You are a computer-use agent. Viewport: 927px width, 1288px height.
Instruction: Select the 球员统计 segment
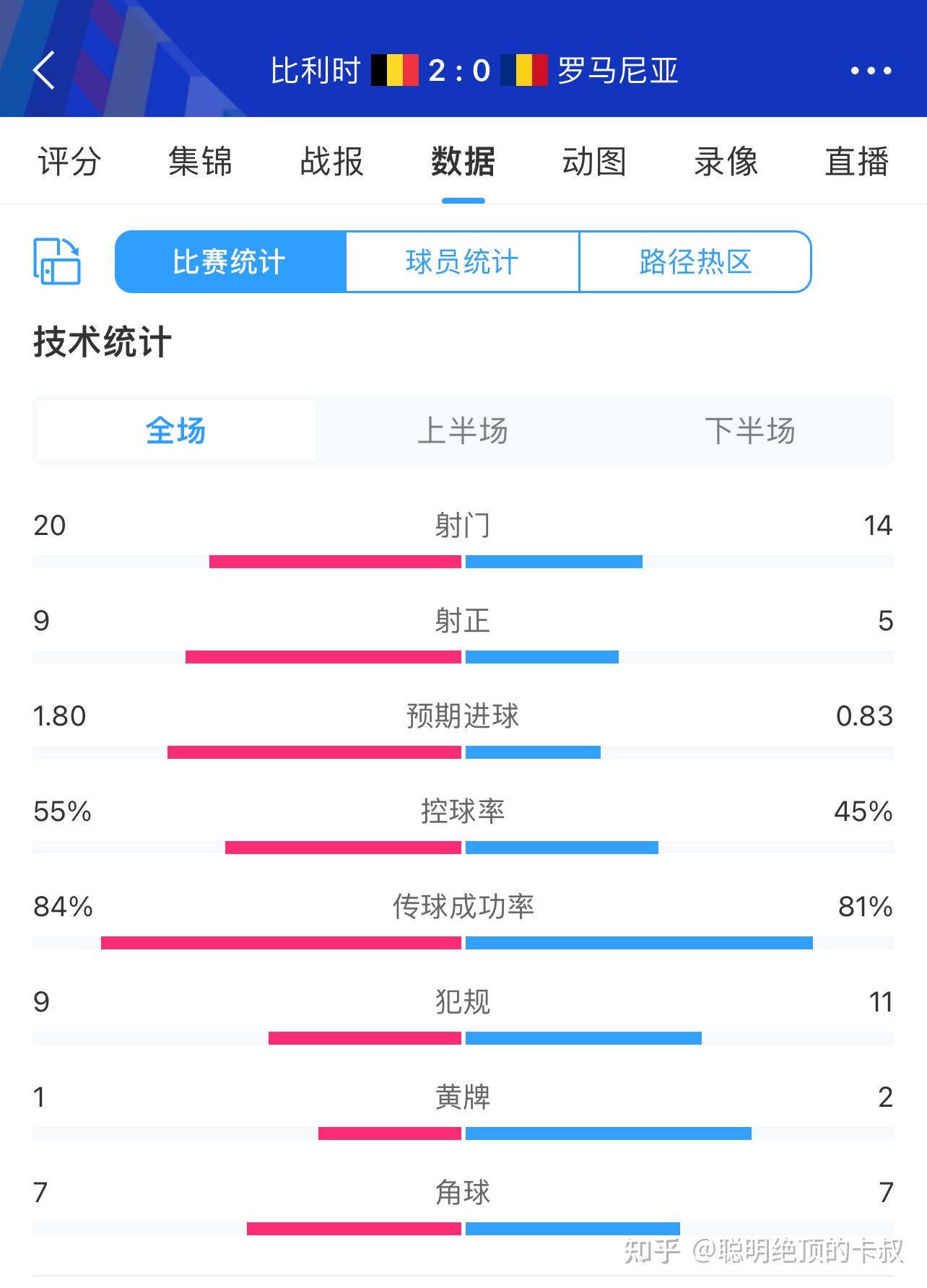pos(463,261)
